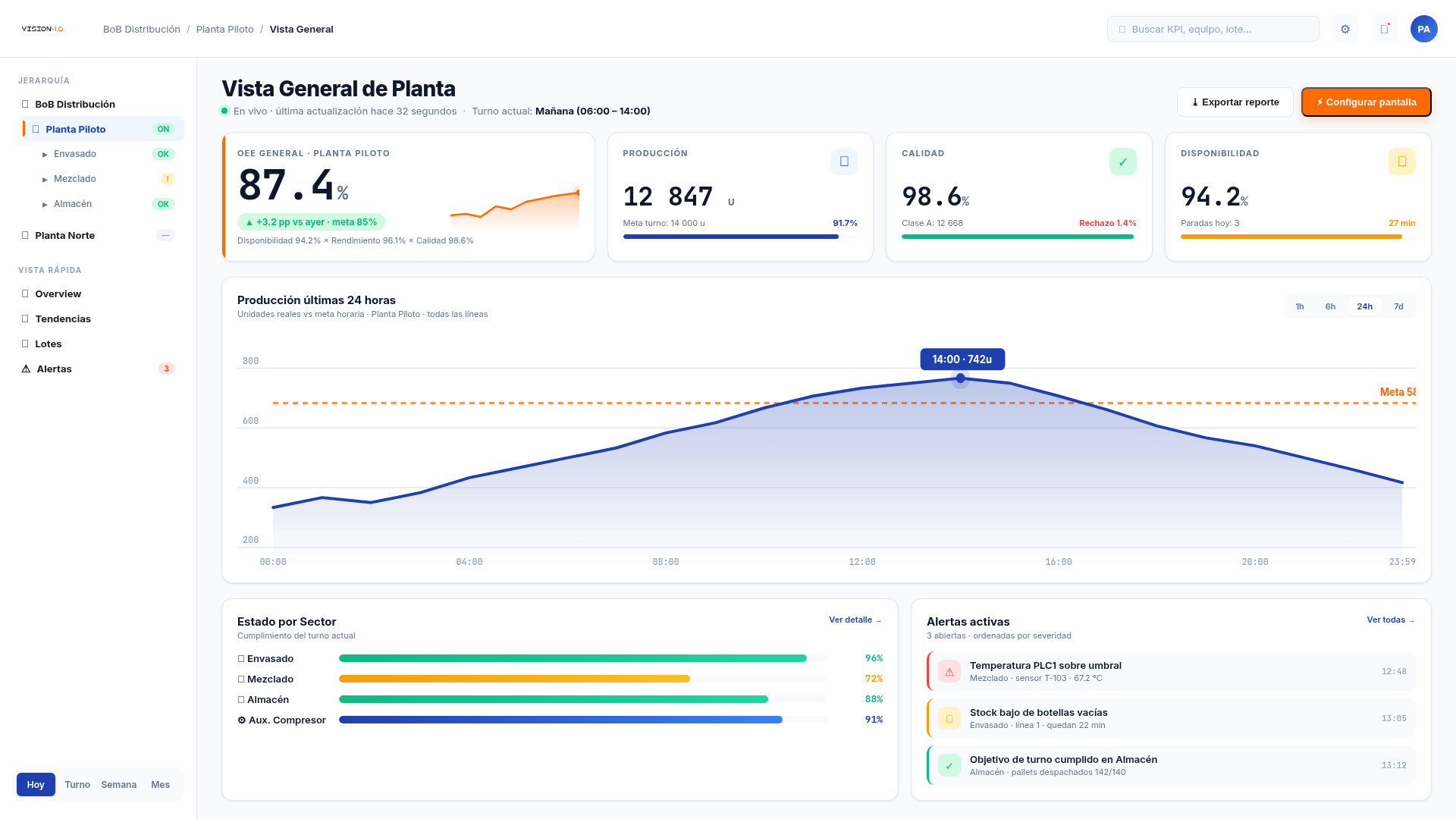Click the Disponibilidad orange progress bar
This screenshot has width=1456, height=819.
(x=1298, y=237)
